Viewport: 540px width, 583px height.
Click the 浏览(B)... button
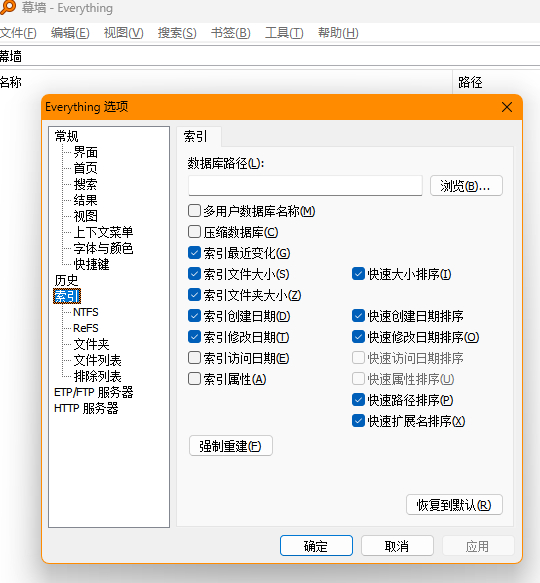(466, 186)
